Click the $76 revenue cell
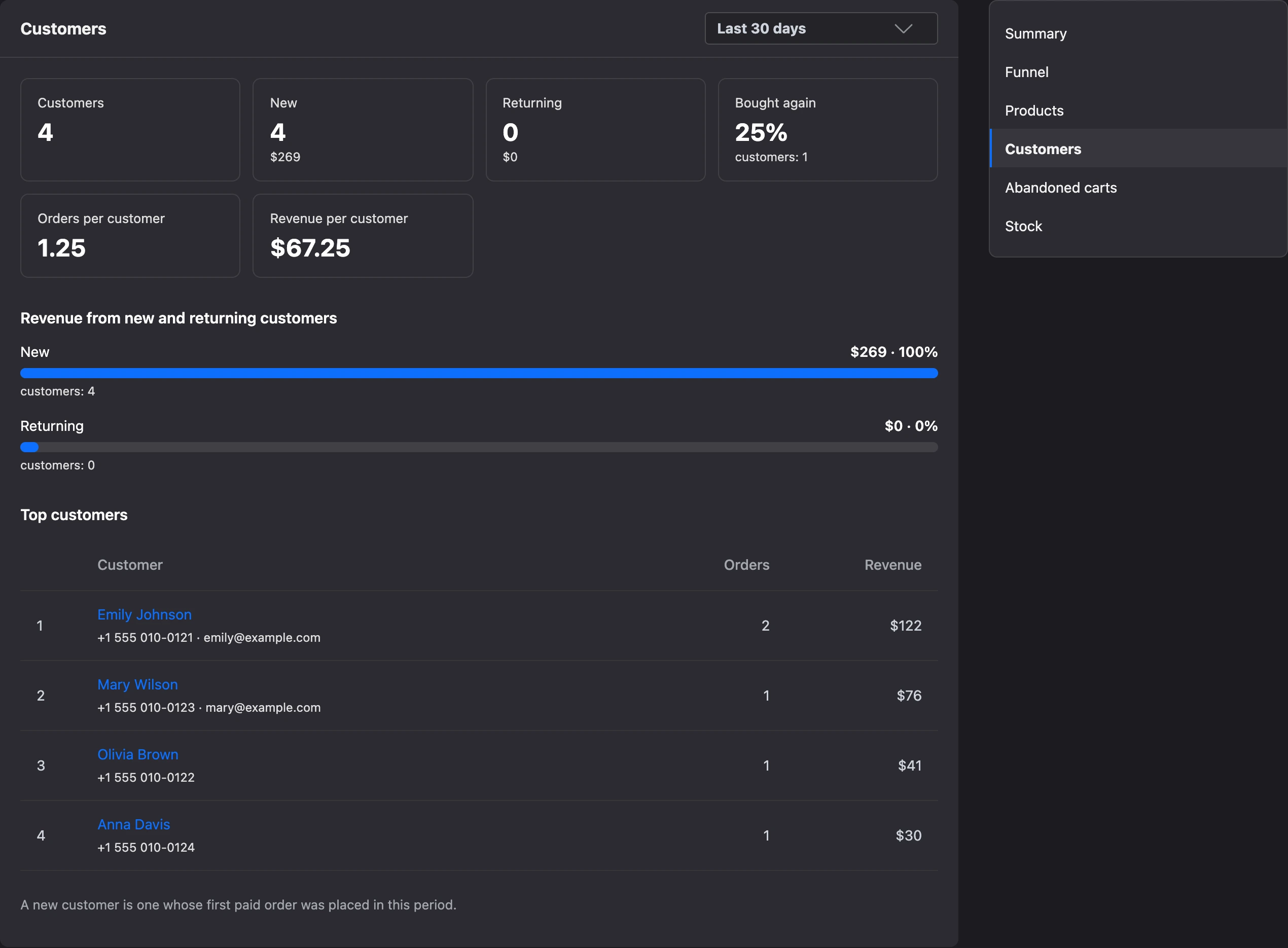1288x948 pixels. tap(909, 696)
